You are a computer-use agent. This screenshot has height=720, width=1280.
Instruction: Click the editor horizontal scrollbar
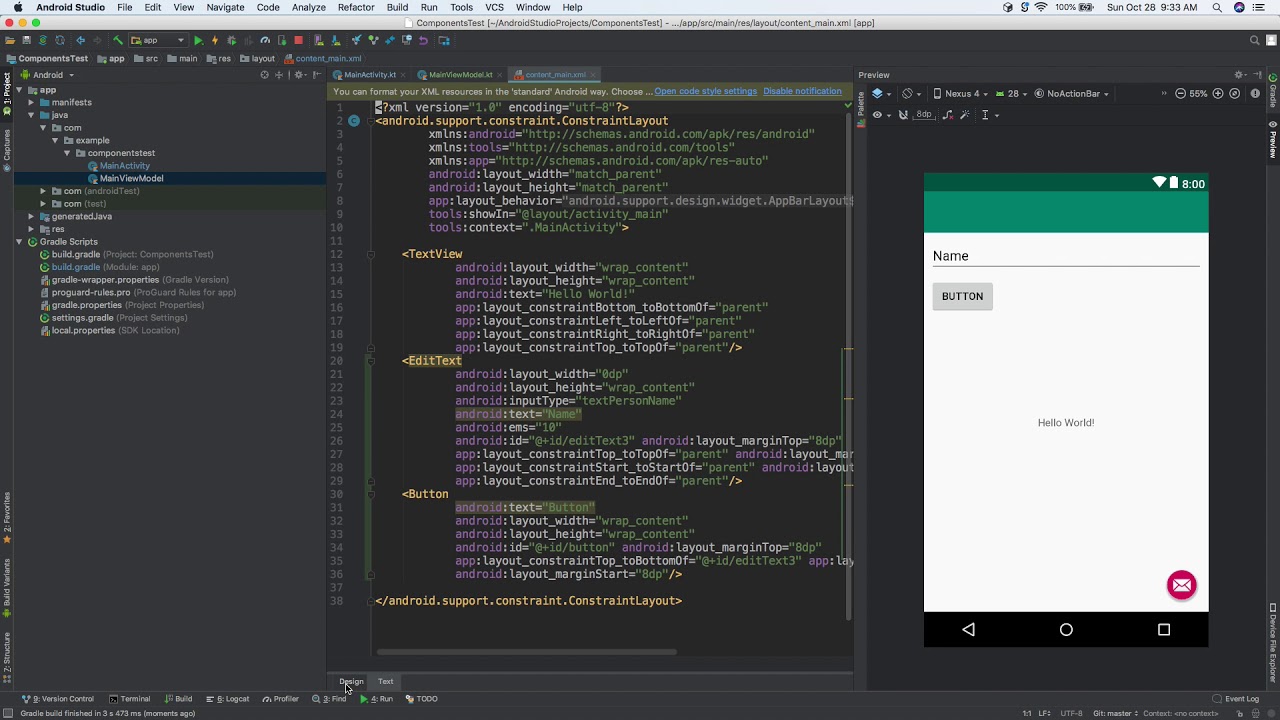(x=527, y=652)
